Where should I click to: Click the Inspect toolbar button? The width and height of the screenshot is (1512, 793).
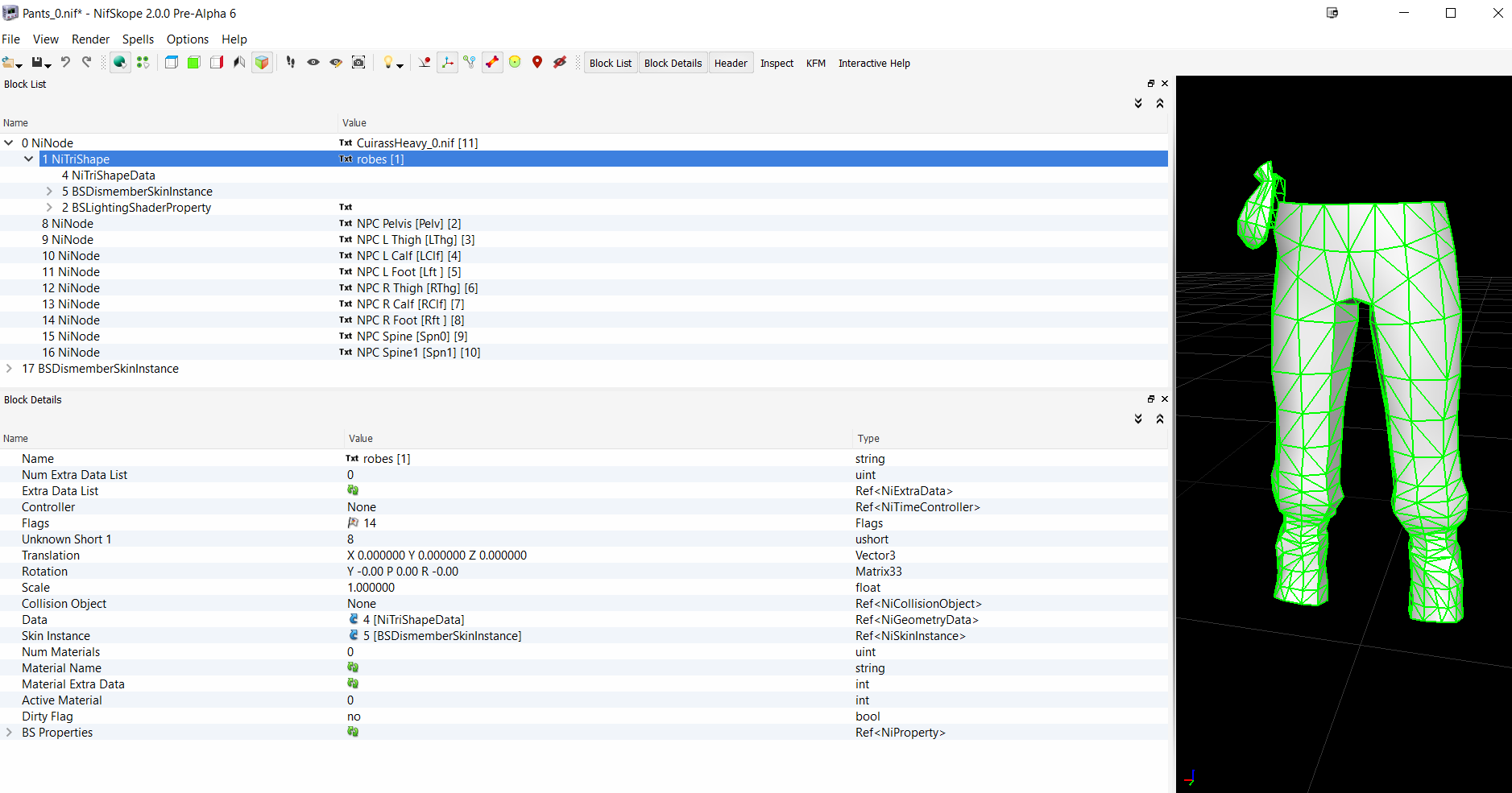[x=777, y=64]
